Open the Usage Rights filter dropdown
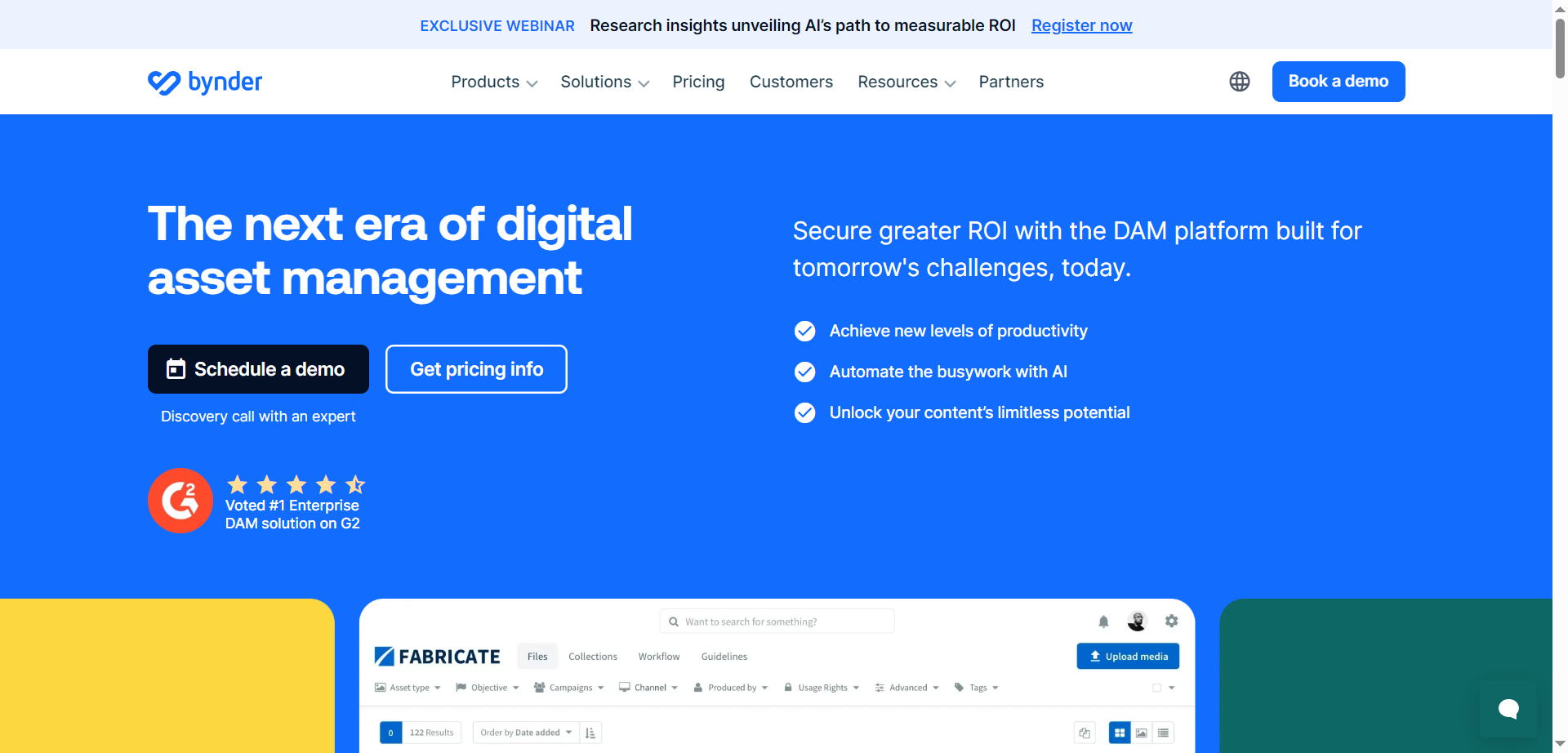The width and height of the screenshot is (1568, 753). point(822,688)
